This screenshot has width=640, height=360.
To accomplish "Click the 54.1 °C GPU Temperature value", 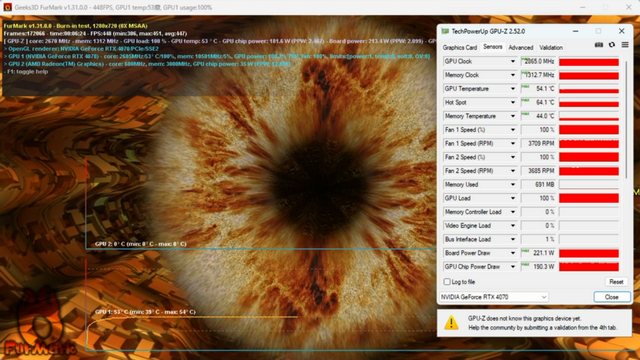I will pos(538,89).
